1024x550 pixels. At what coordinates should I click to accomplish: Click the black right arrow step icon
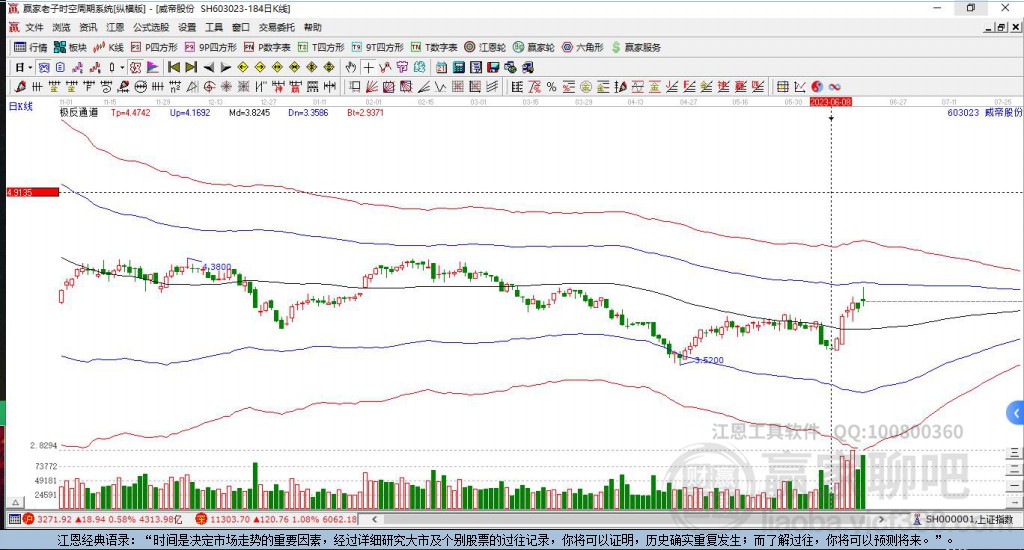point(226,67)
